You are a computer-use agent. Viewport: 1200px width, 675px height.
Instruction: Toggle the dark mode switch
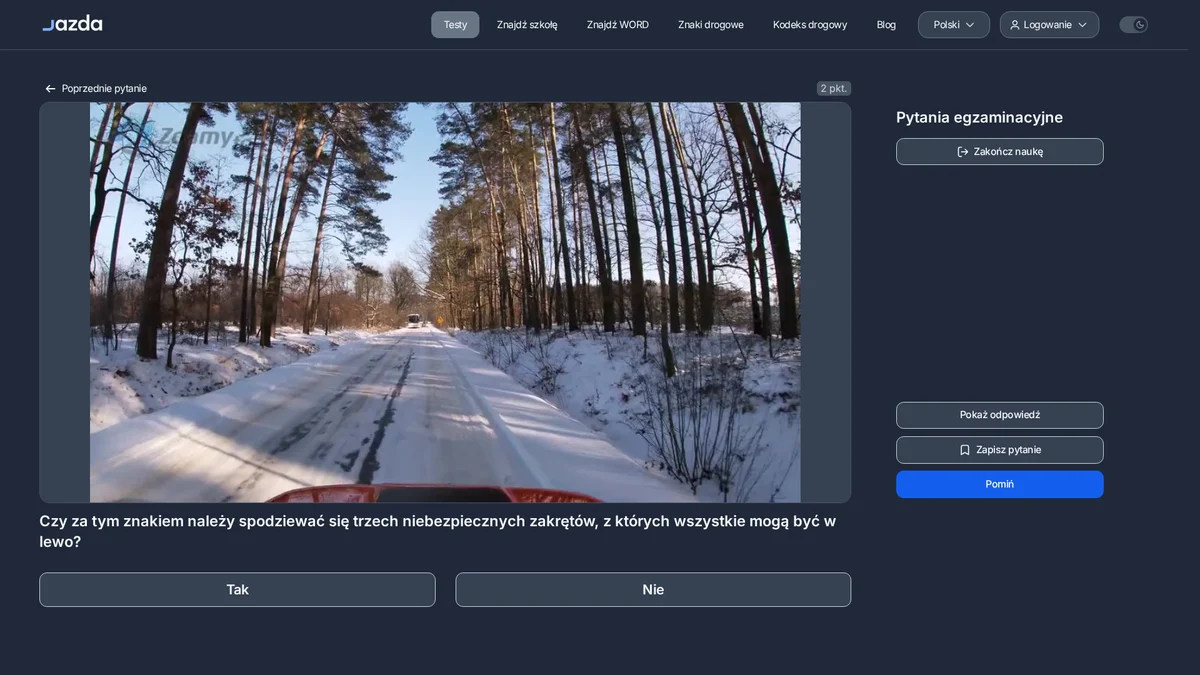click(1133, 25)
